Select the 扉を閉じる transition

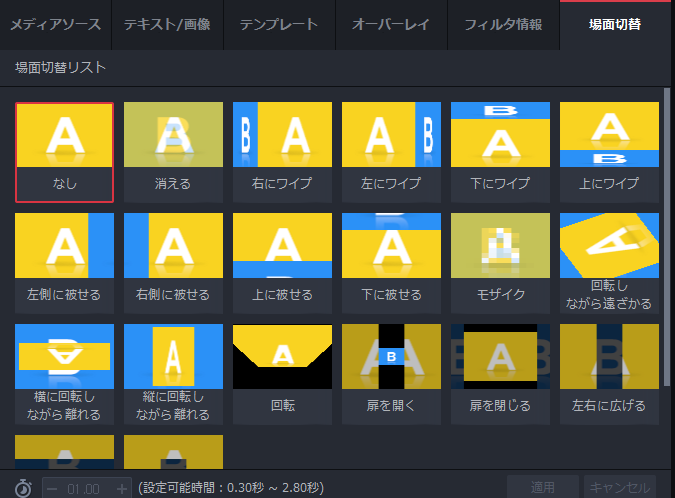click(x=500, y=374)
